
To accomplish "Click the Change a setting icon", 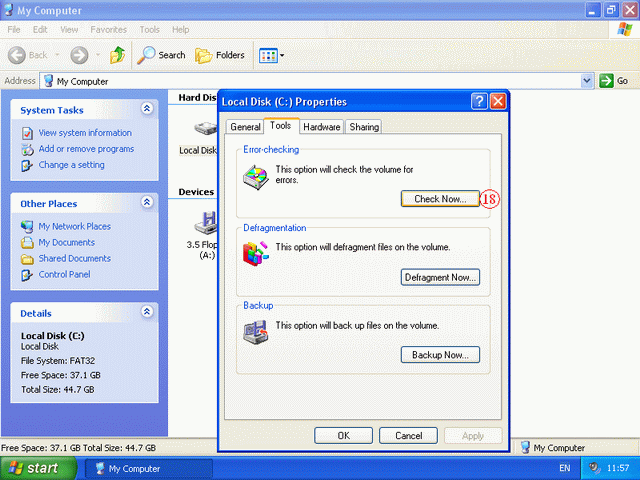I will (27, 166).
